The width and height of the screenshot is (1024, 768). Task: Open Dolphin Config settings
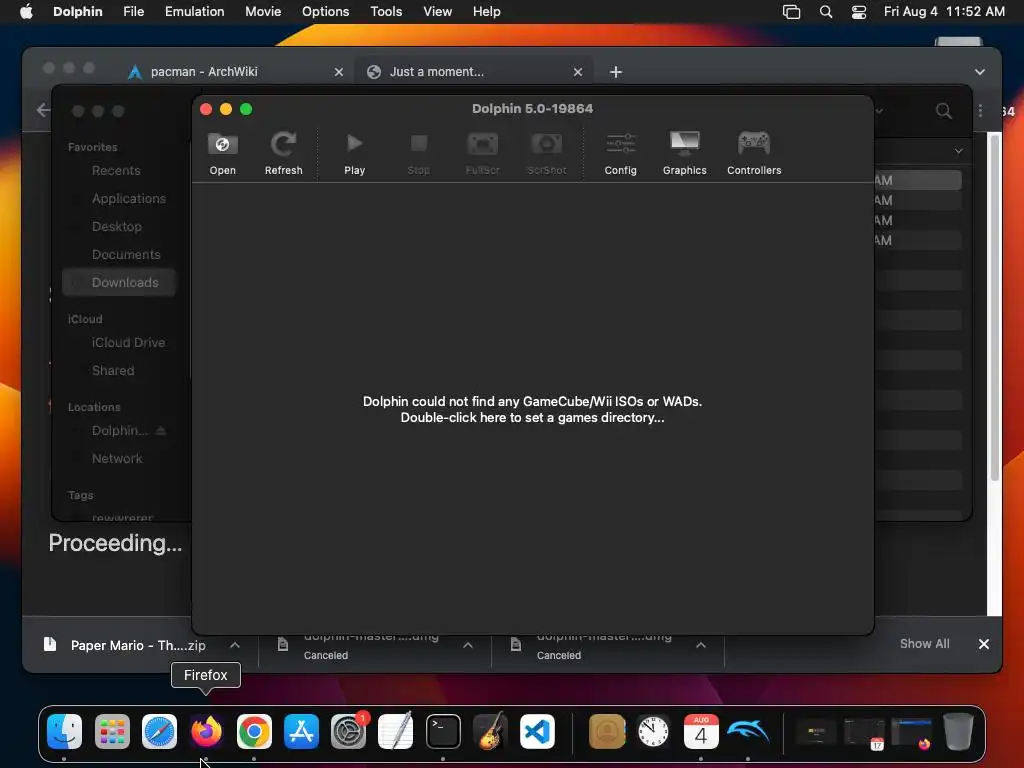click(x=620, y=153)
